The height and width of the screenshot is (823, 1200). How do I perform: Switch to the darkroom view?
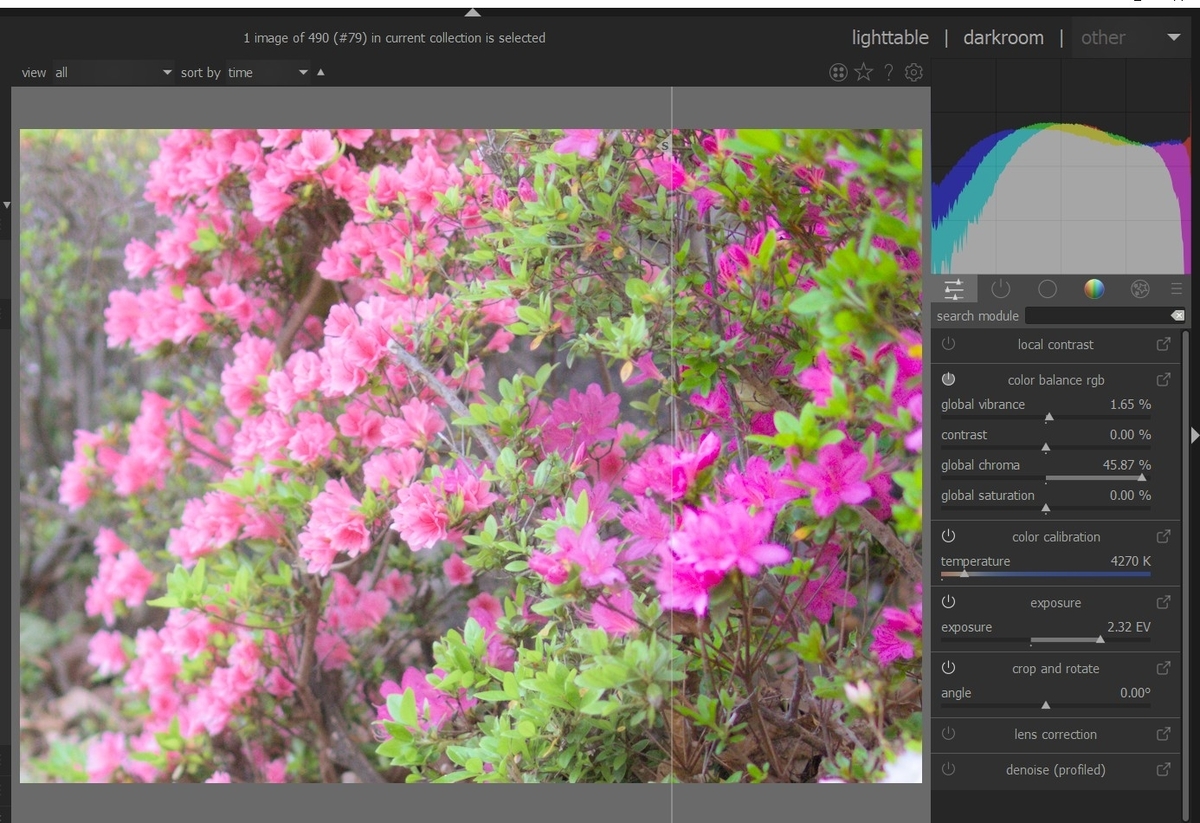click(1003, 38)
